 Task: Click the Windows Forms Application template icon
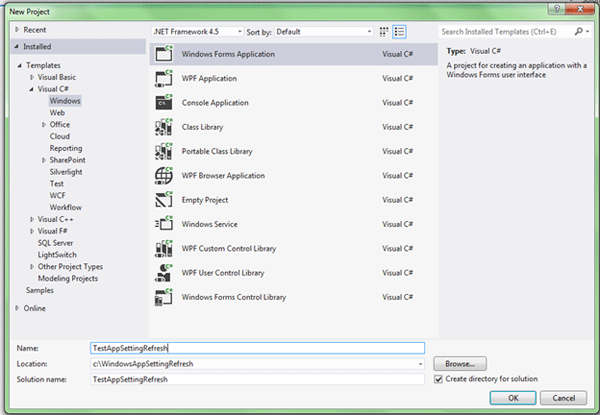tap(164, 54)
